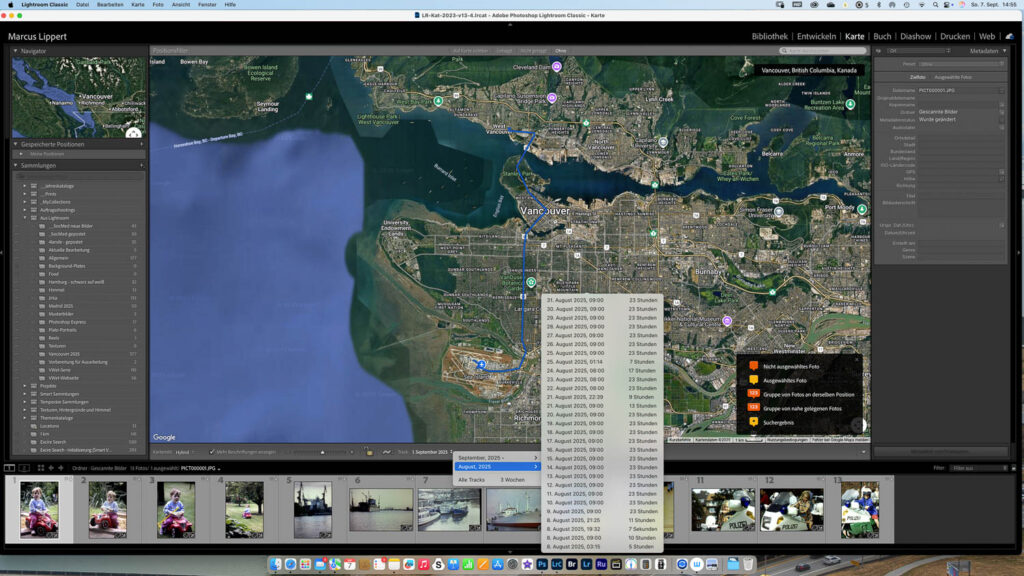The height and width of the screenshot is (576, 1024).
Task: Collapse the Sammlungen panel
Action: [16, 166]
